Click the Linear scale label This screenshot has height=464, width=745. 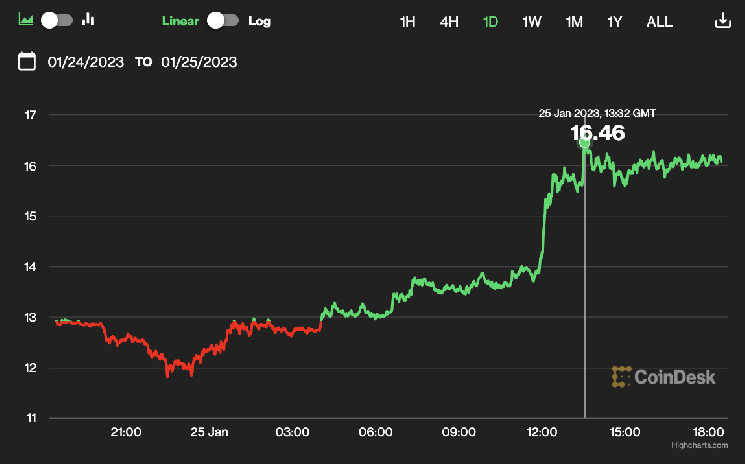pos(181,21)
